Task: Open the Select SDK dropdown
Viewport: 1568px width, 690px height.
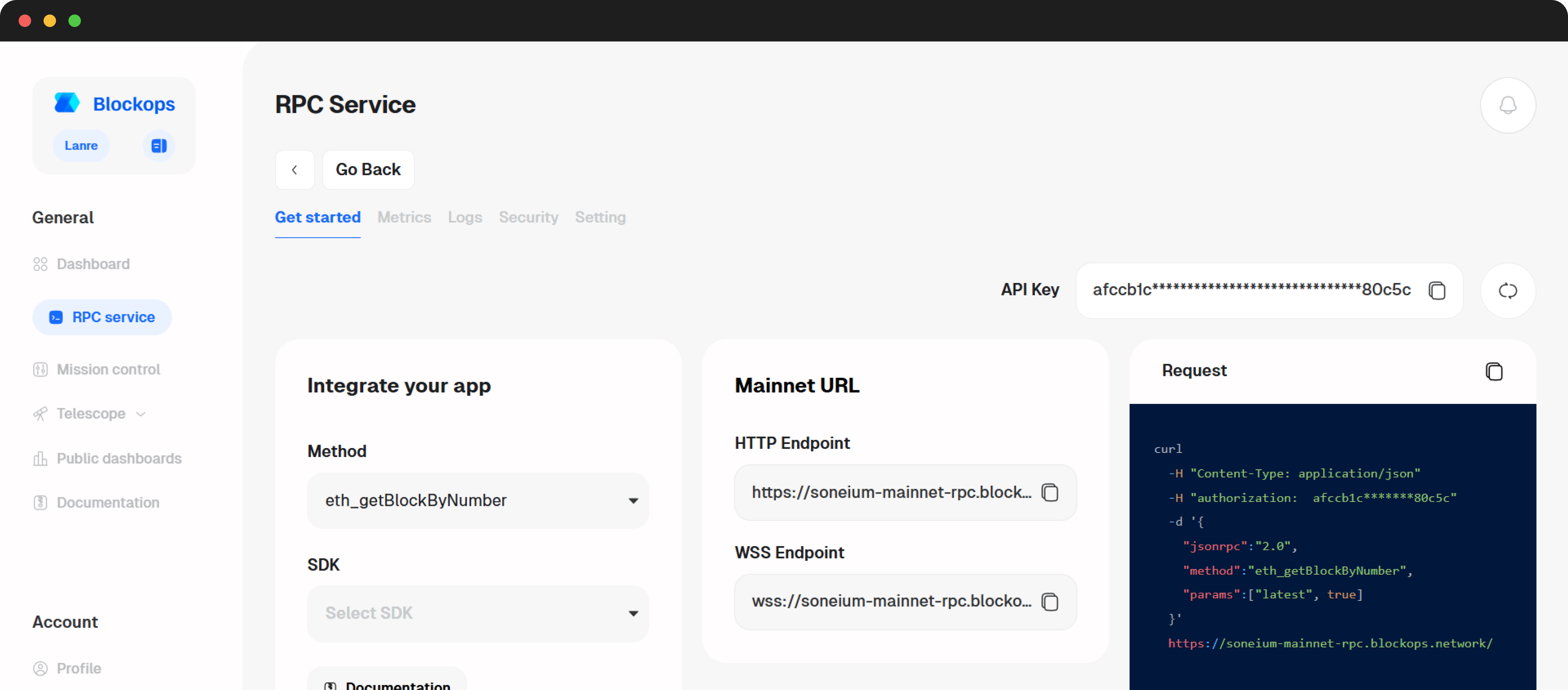Action: tap(478, 613)
